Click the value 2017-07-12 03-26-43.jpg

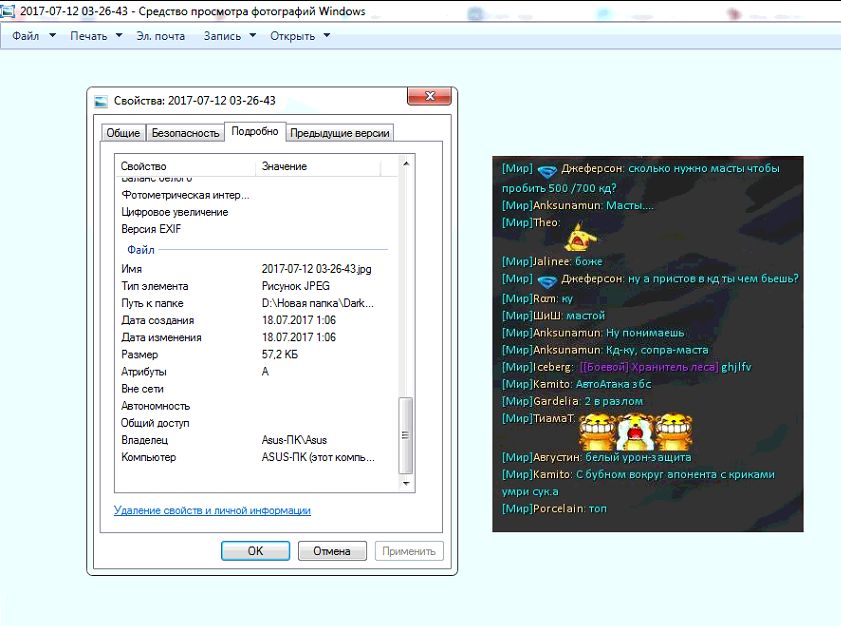coord(316,269)
